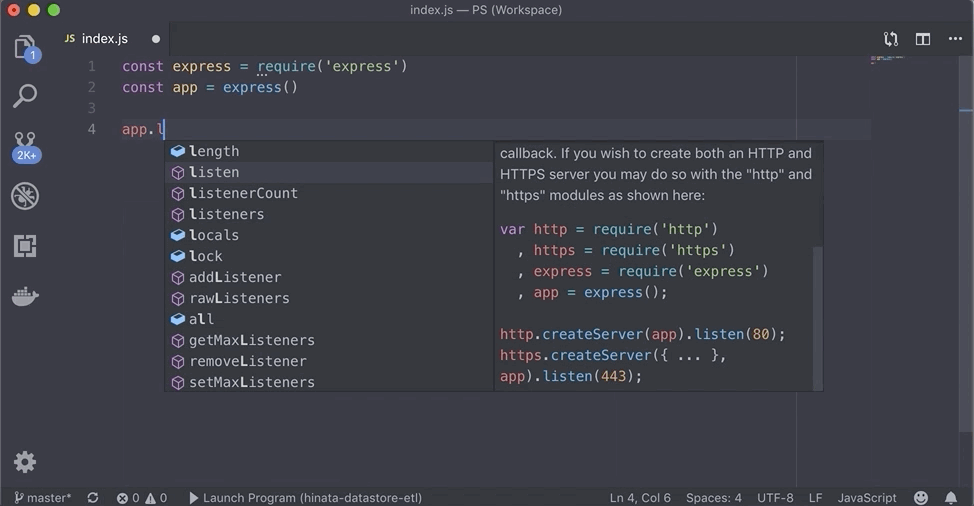Click Ln 4, Col 6 position indicator
Viewport: 974px width, 506px height.
click(x=640, y=497)
